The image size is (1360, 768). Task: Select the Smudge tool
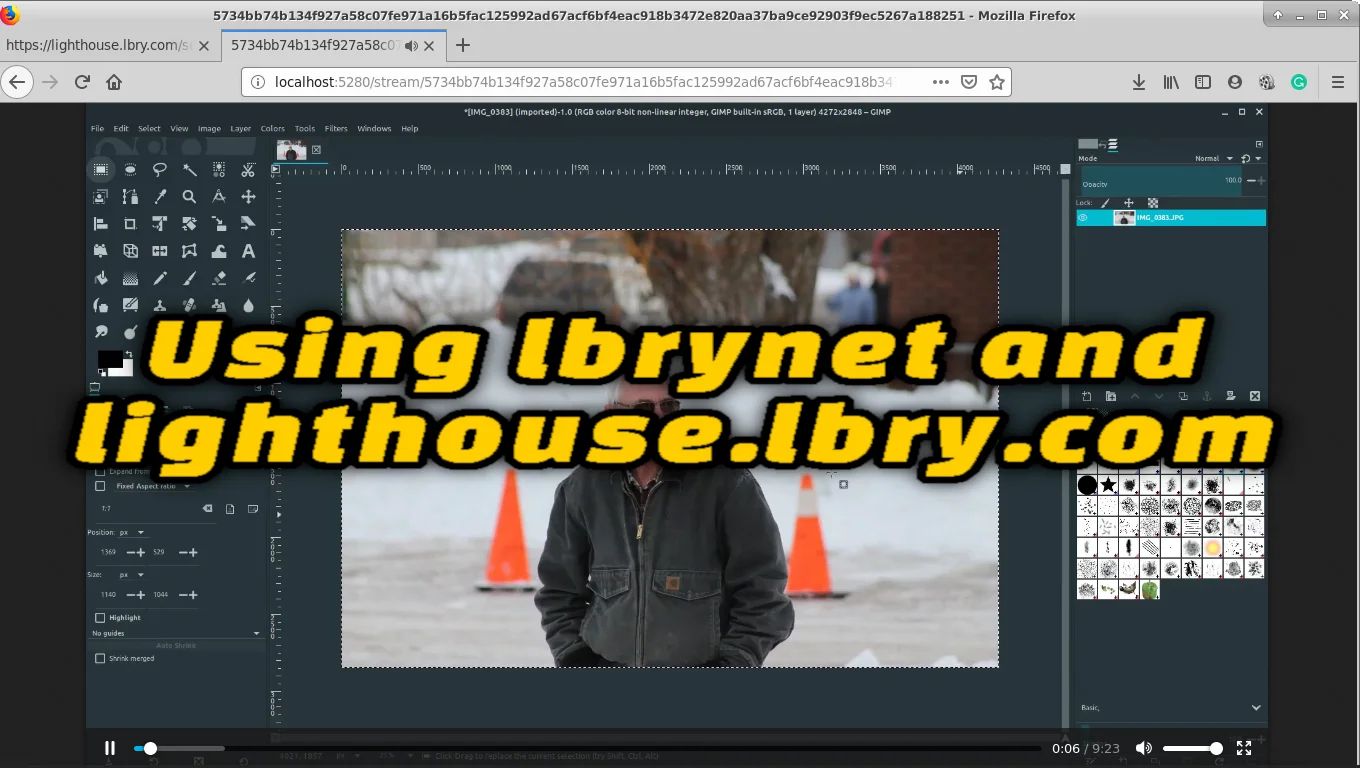click(100, 332)
